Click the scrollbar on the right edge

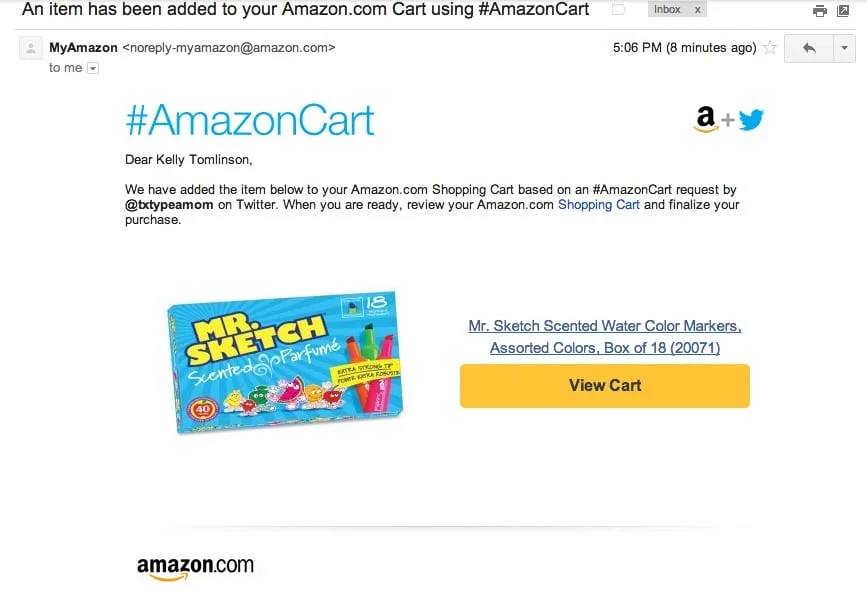point(861,300)
